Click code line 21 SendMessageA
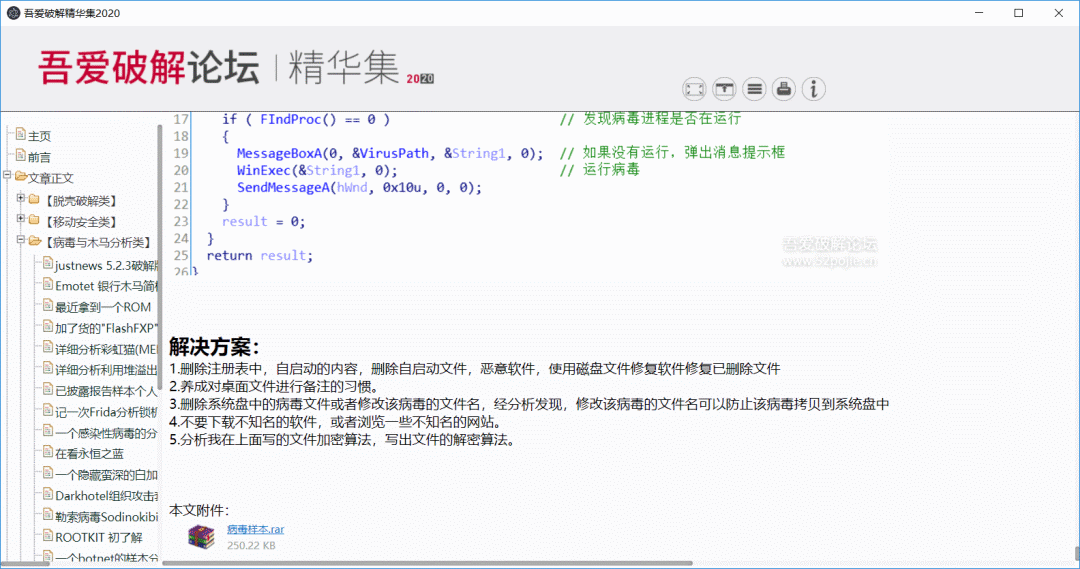 tap(359, 187)
